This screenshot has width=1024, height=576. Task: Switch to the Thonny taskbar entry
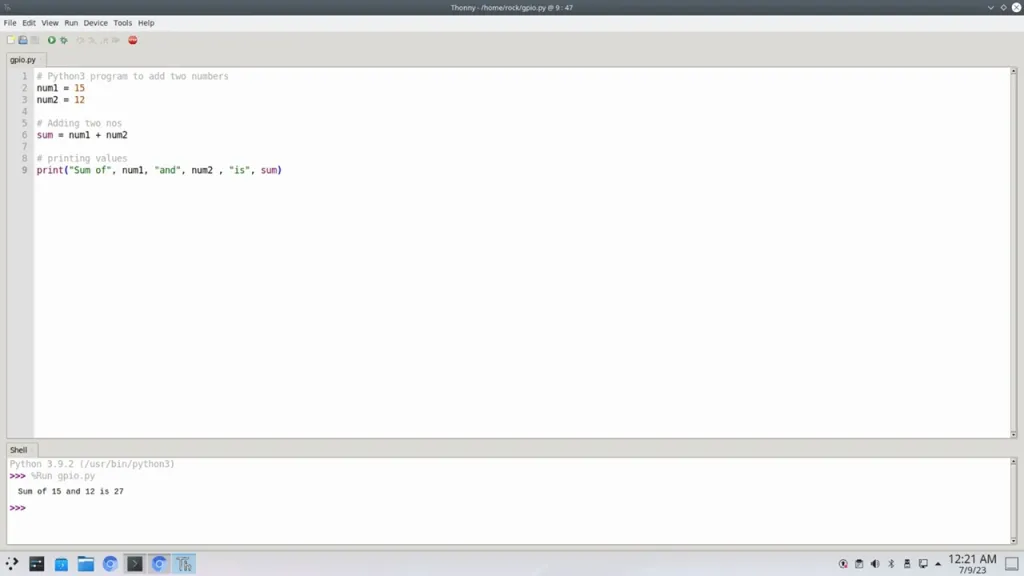coord(184,564)
